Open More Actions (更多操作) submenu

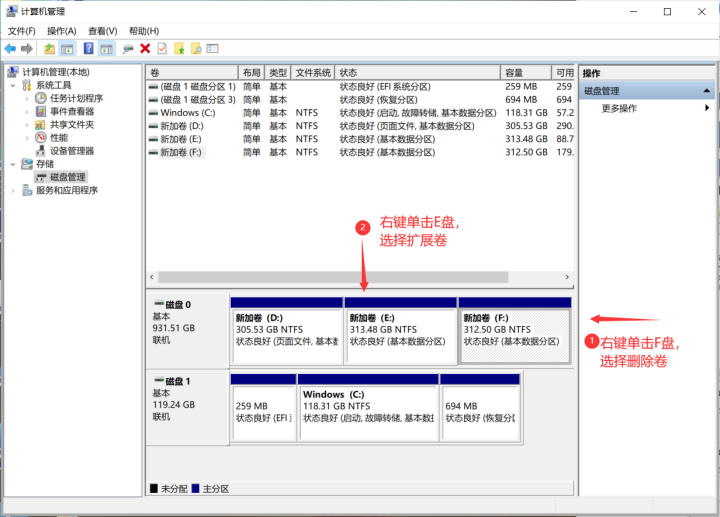[x=619, y=108]
